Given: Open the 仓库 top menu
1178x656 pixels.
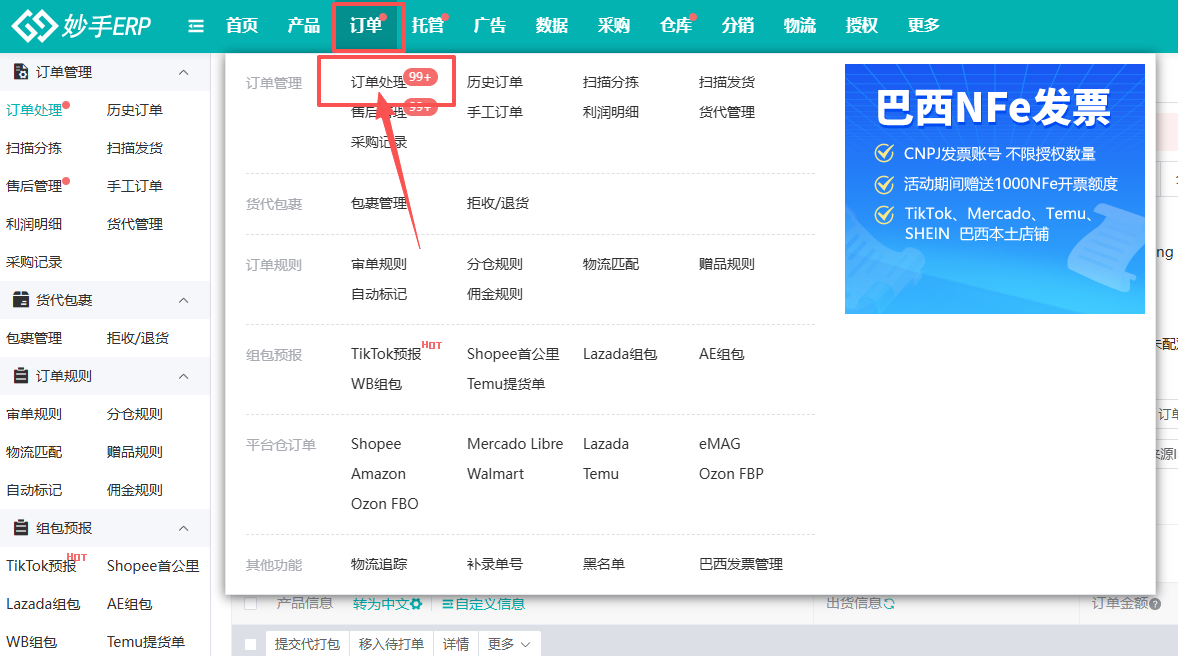Looking at the screenshot, I should point(675,26).
